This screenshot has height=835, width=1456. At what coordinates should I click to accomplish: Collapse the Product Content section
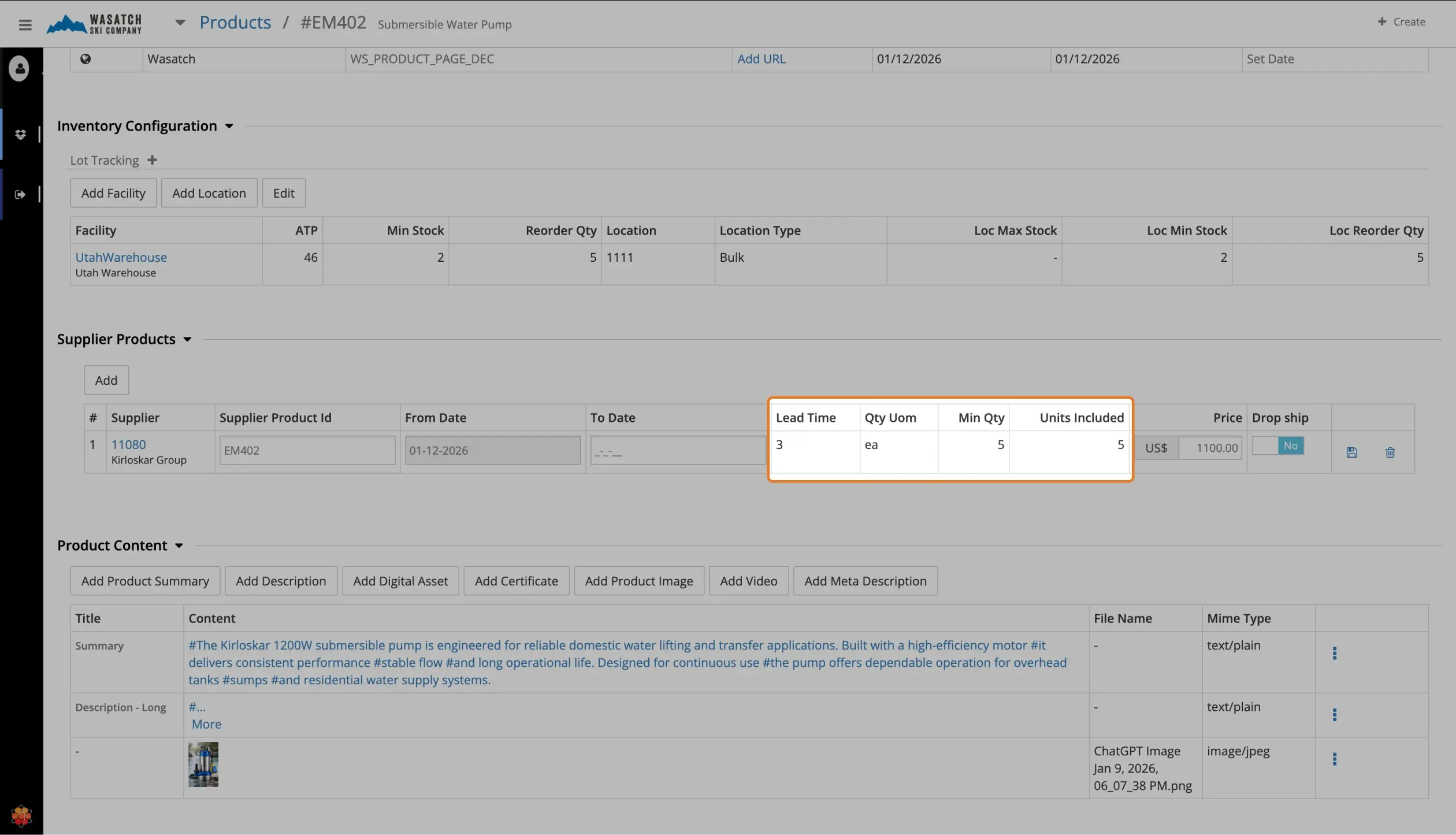(x=179, y=545)
